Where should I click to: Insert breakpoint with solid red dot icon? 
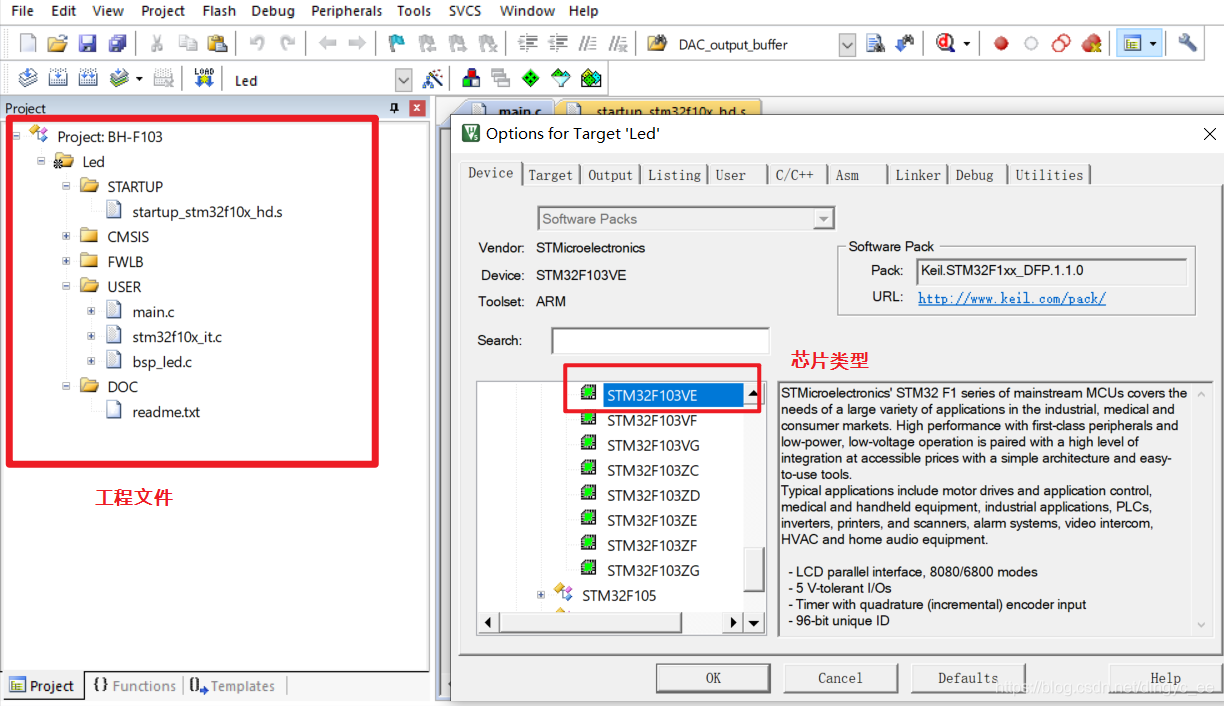1001,43
